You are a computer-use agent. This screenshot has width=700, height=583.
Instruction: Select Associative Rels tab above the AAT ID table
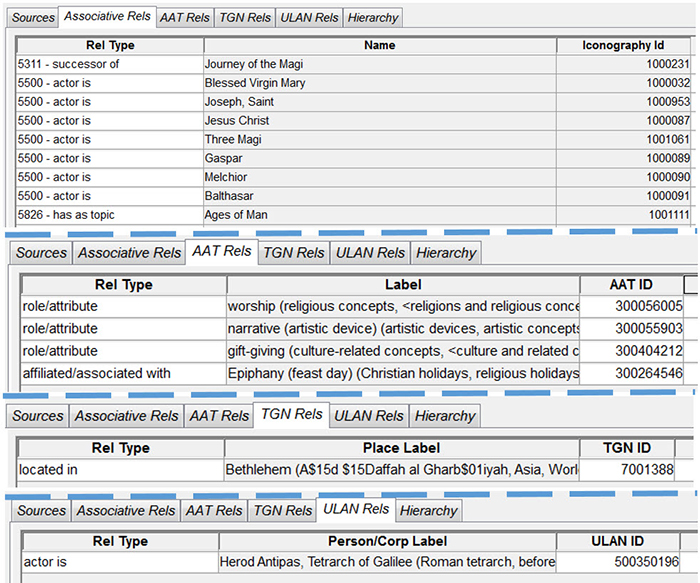(x=129, y=253)
